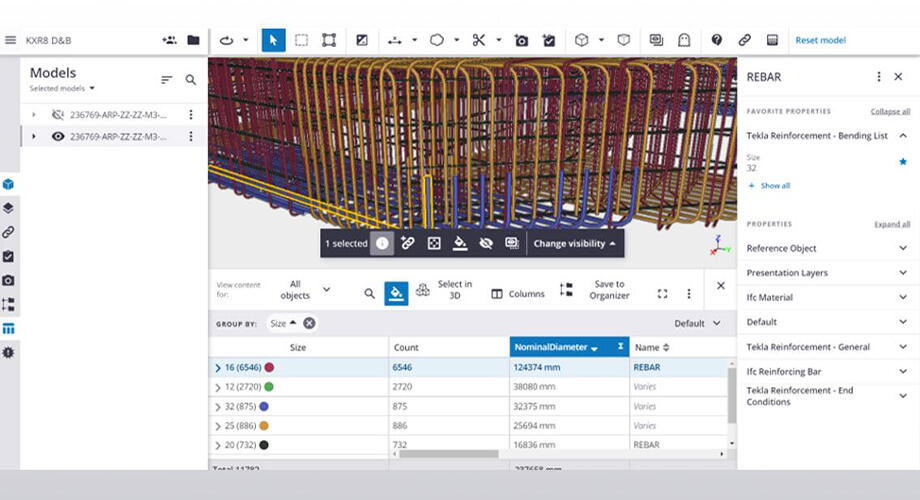
Task: Click the green swatch for size 12
Action: [269, 387]
